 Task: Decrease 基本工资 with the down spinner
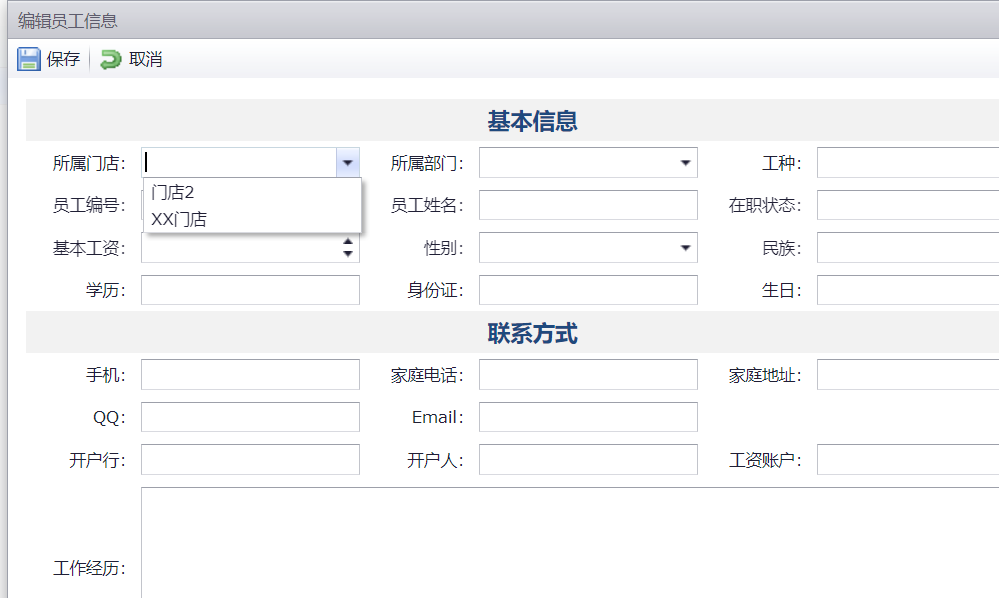click(x=348, y=253)
